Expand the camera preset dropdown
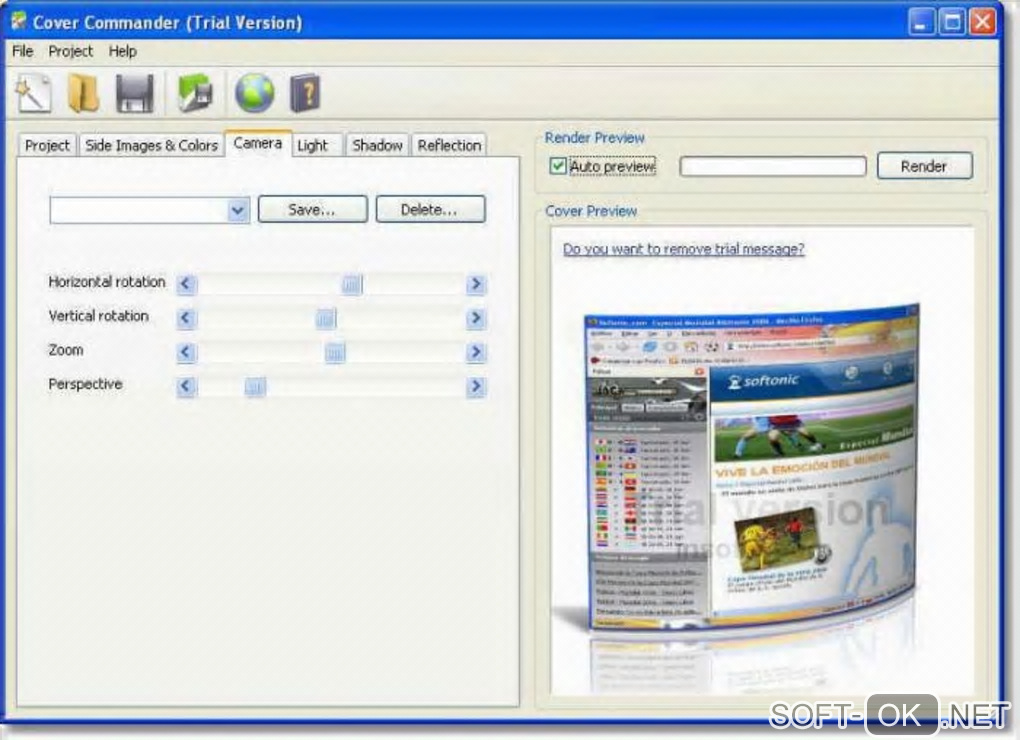 [x=238, y=210]
